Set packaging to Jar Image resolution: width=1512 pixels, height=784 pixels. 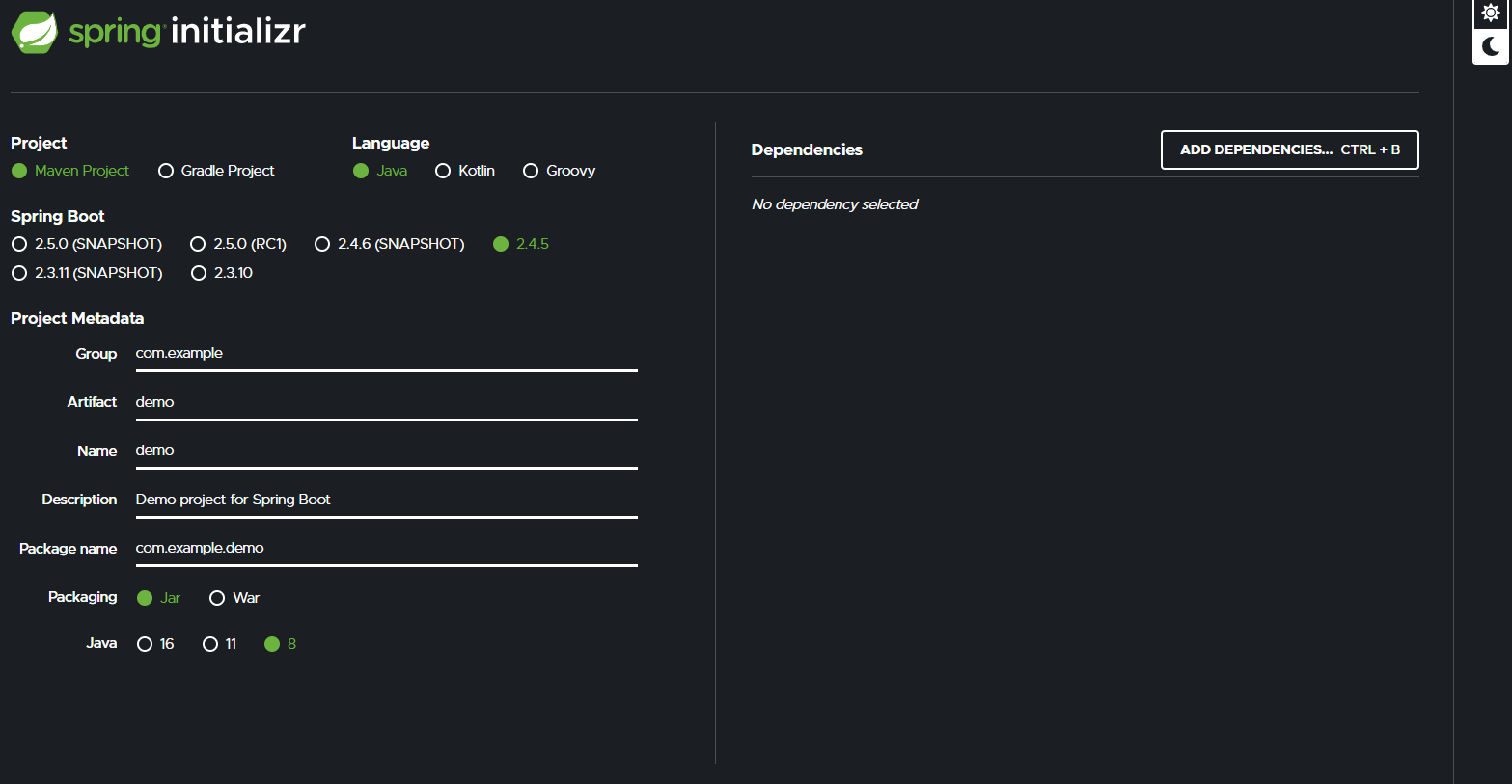[159, 598]
